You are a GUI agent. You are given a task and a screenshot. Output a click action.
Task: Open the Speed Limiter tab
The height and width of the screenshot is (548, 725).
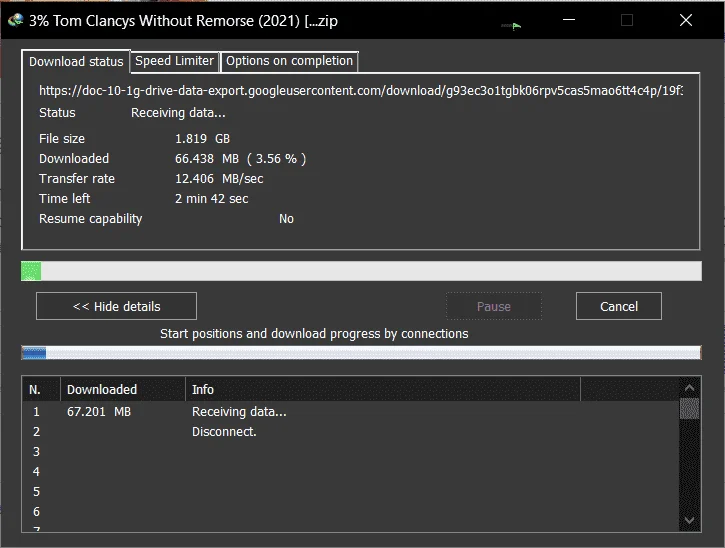(x=174, y=61)
